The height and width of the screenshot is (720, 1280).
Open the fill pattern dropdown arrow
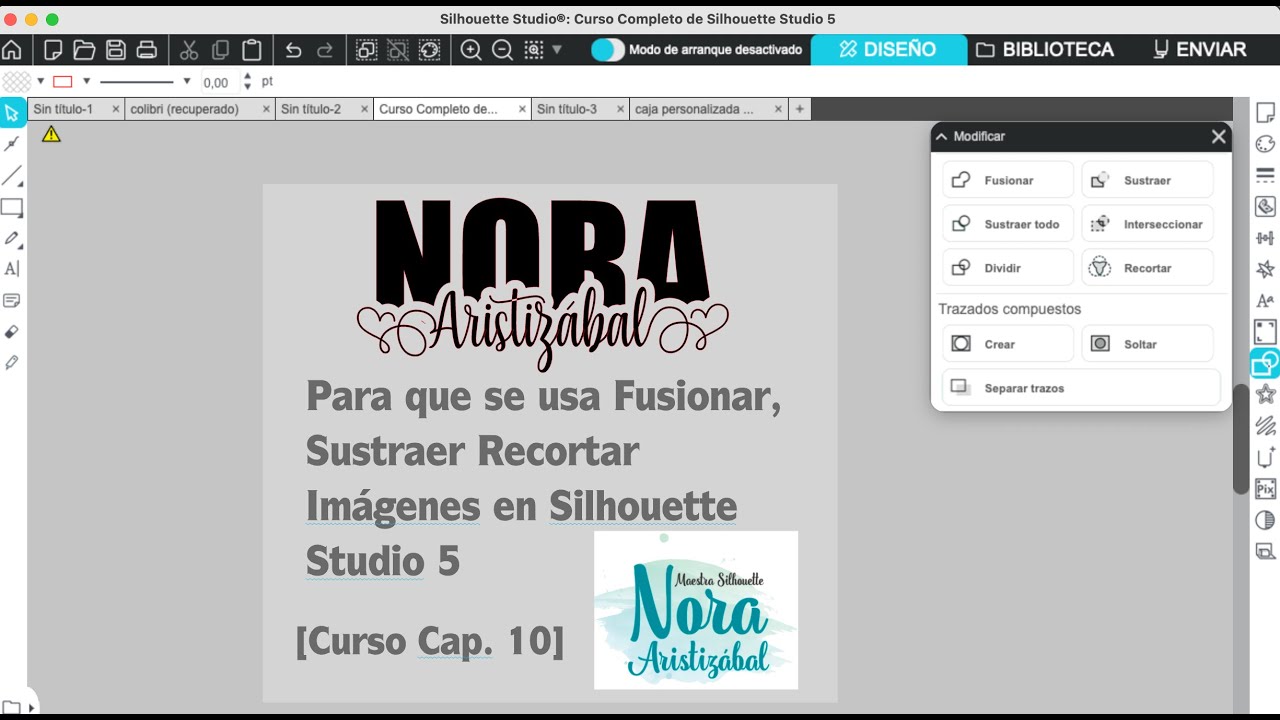coord(40,81)
